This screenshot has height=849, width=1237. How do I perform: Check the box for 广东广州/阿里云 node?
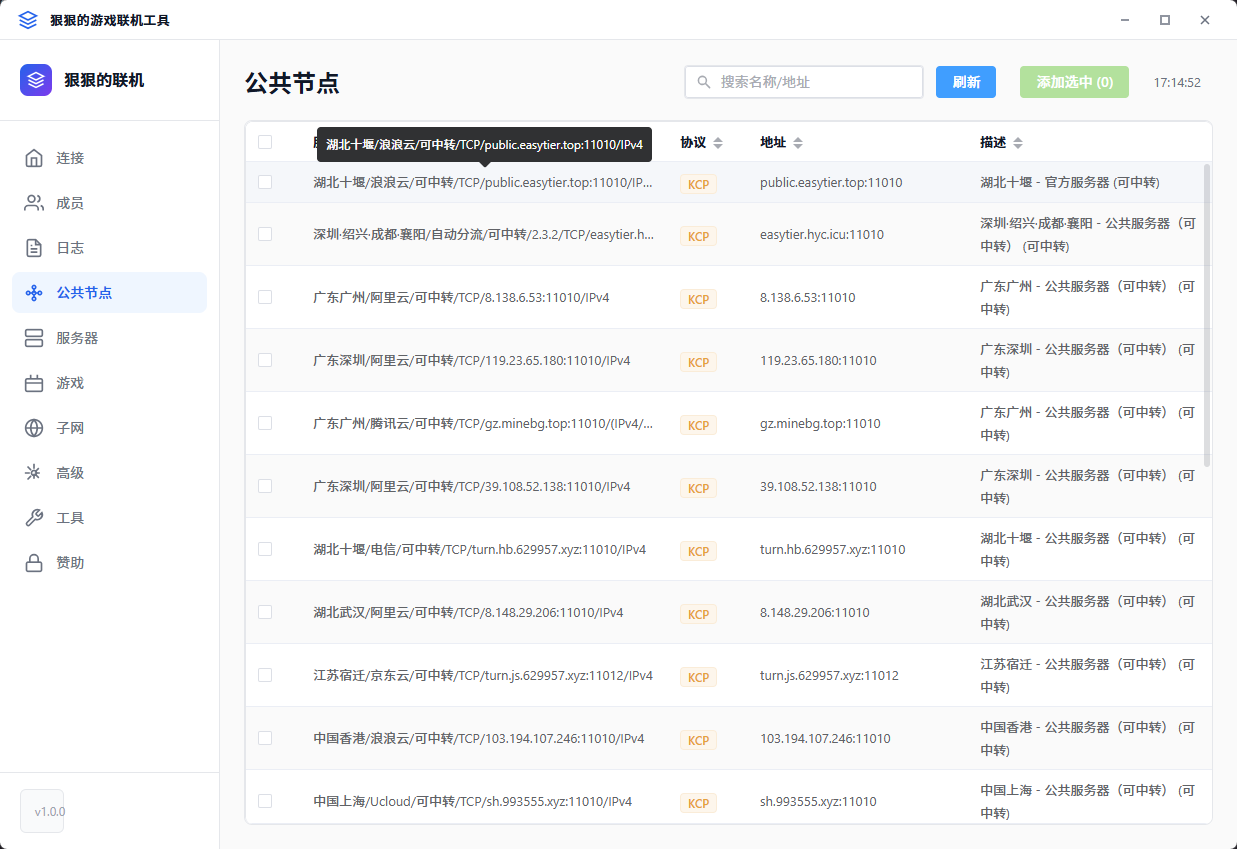coord(265,297)
